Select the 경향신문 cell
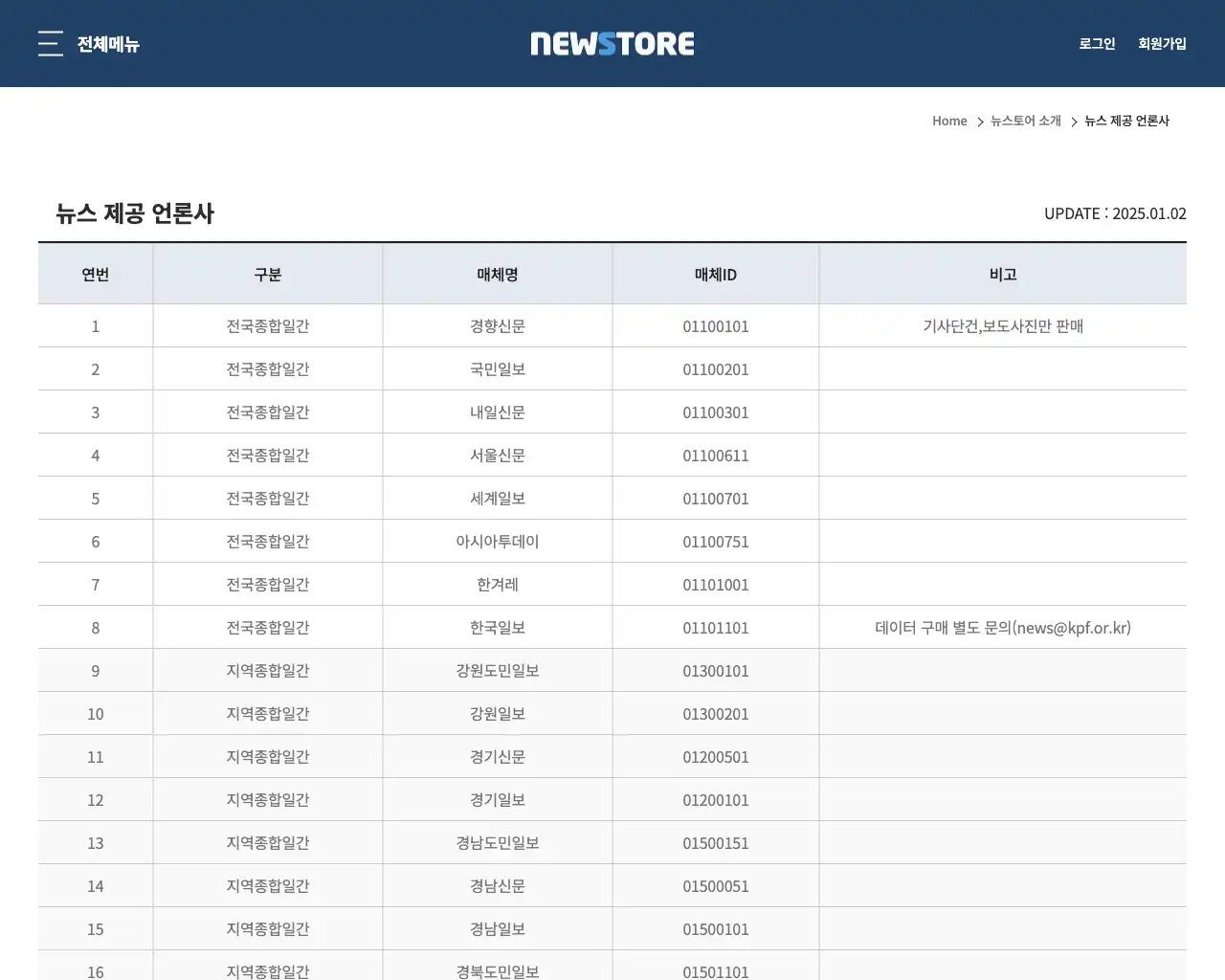1225x980 pixels. pos(498,326)
